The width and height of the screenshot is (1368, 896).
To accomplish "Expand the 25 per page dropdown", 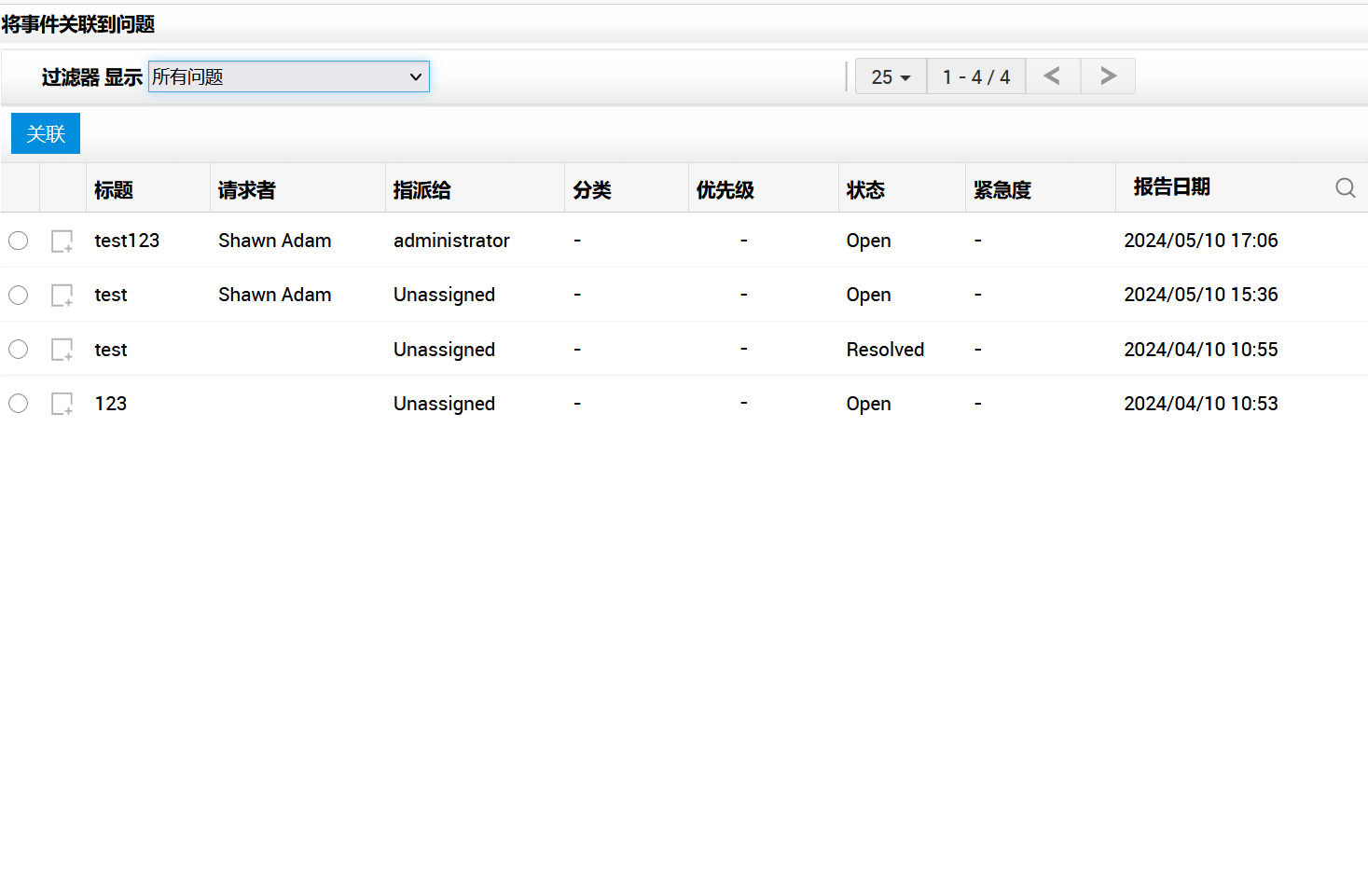I will click(891, 77).
